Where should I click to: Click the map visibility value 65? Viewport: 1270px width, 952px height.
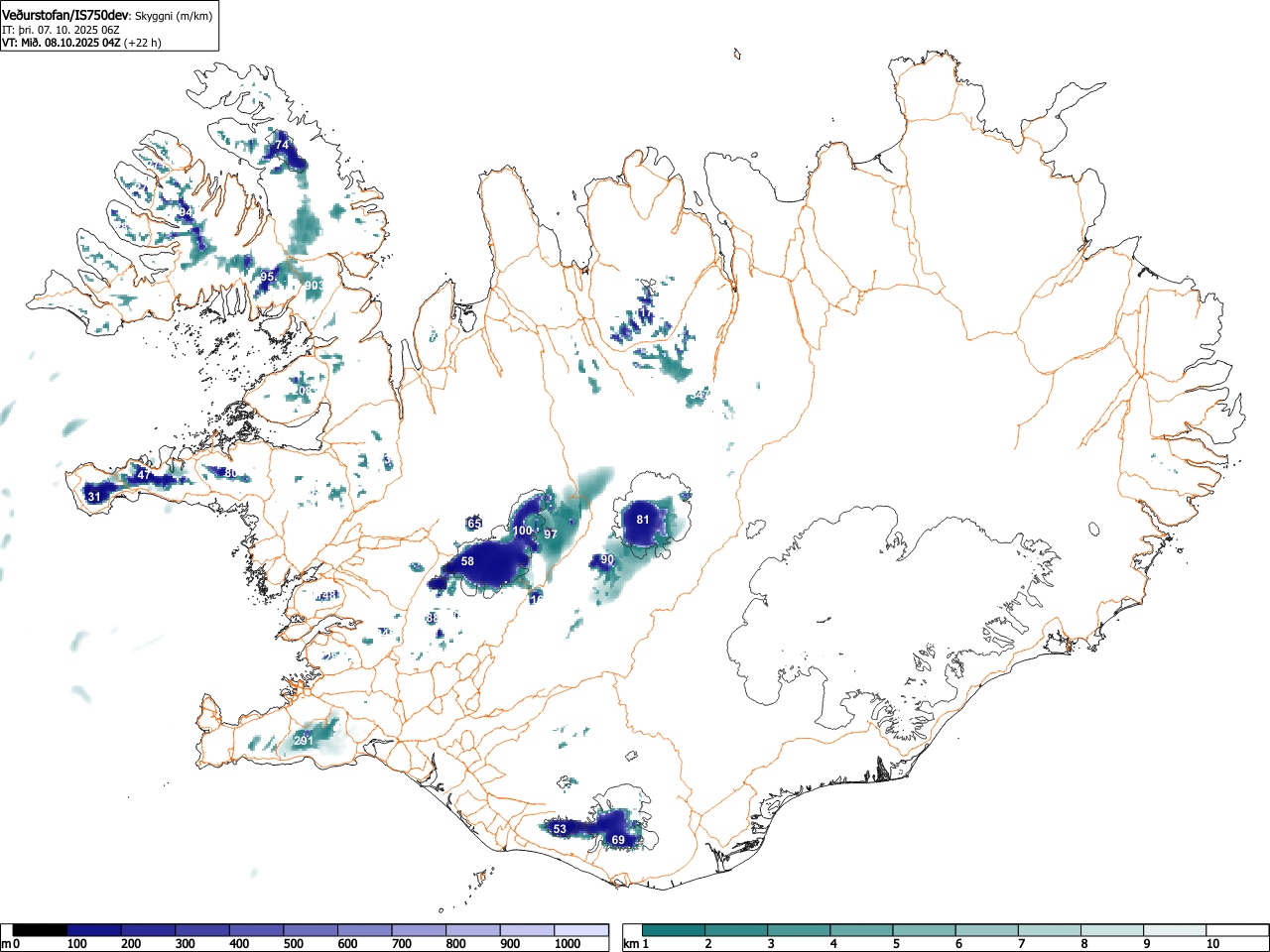click(x=474, y=524)
